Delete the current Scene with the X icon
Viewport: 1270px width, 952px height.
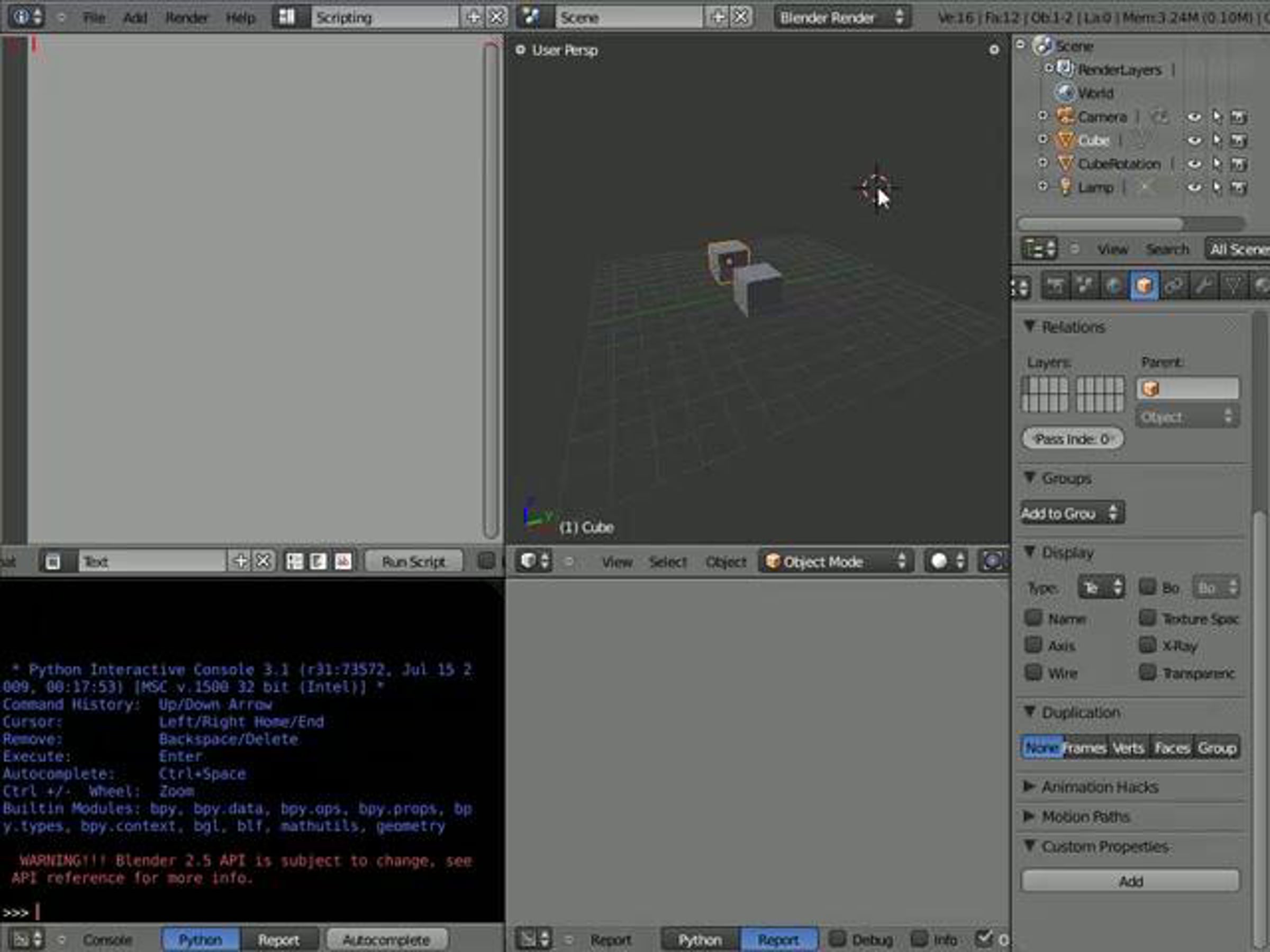point(741,17)
